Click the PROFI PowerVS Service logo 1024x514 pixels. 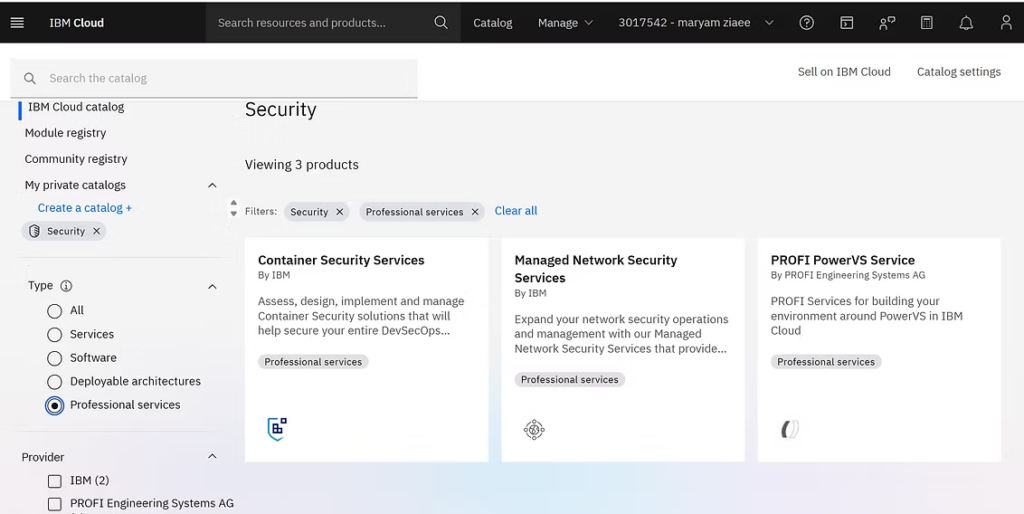tap(790, 429)
